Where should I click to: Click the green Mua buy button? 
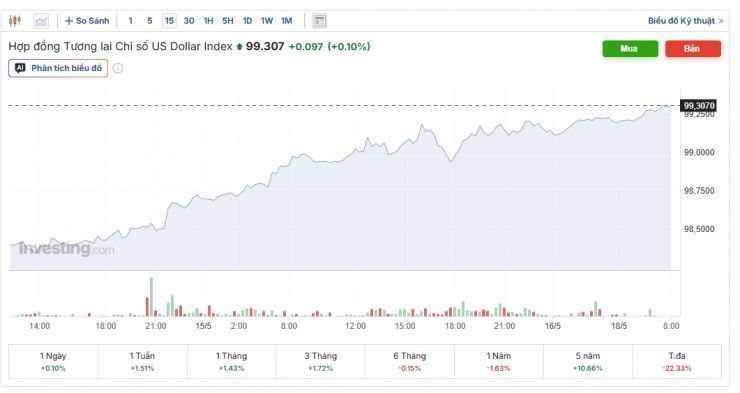[x=630, y=49]
